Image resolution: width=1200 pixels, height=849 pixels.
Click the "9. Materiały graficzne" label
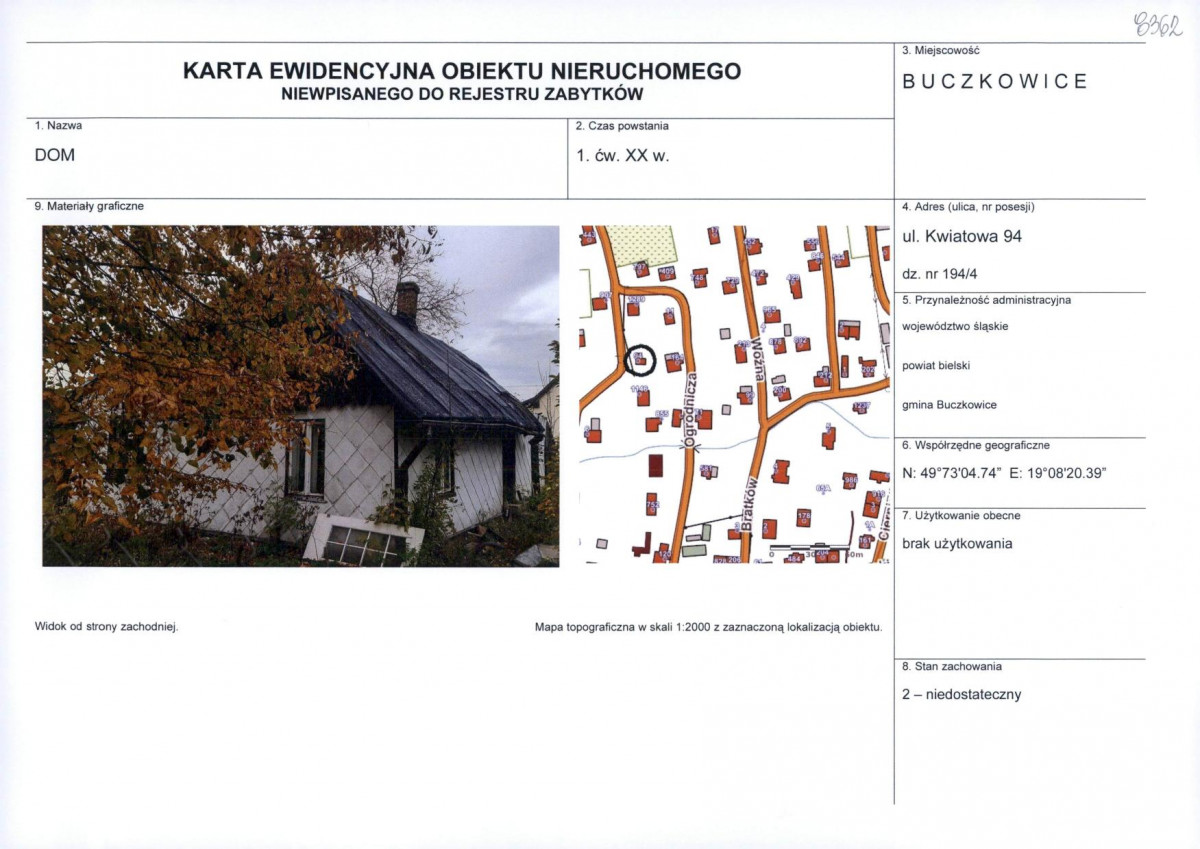90,206
